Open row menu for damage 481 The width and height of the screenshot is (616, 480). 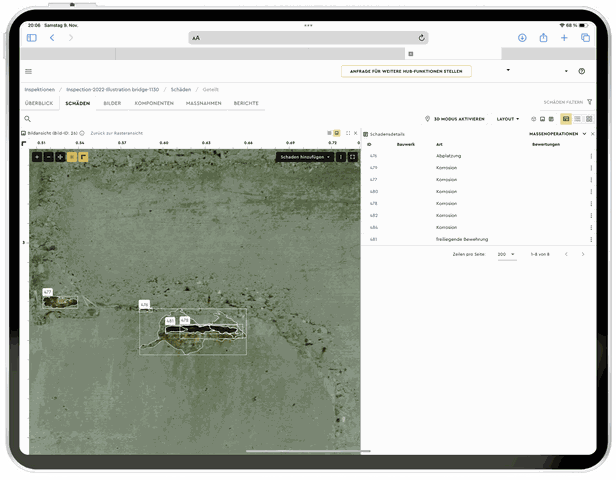click(591, 239)
